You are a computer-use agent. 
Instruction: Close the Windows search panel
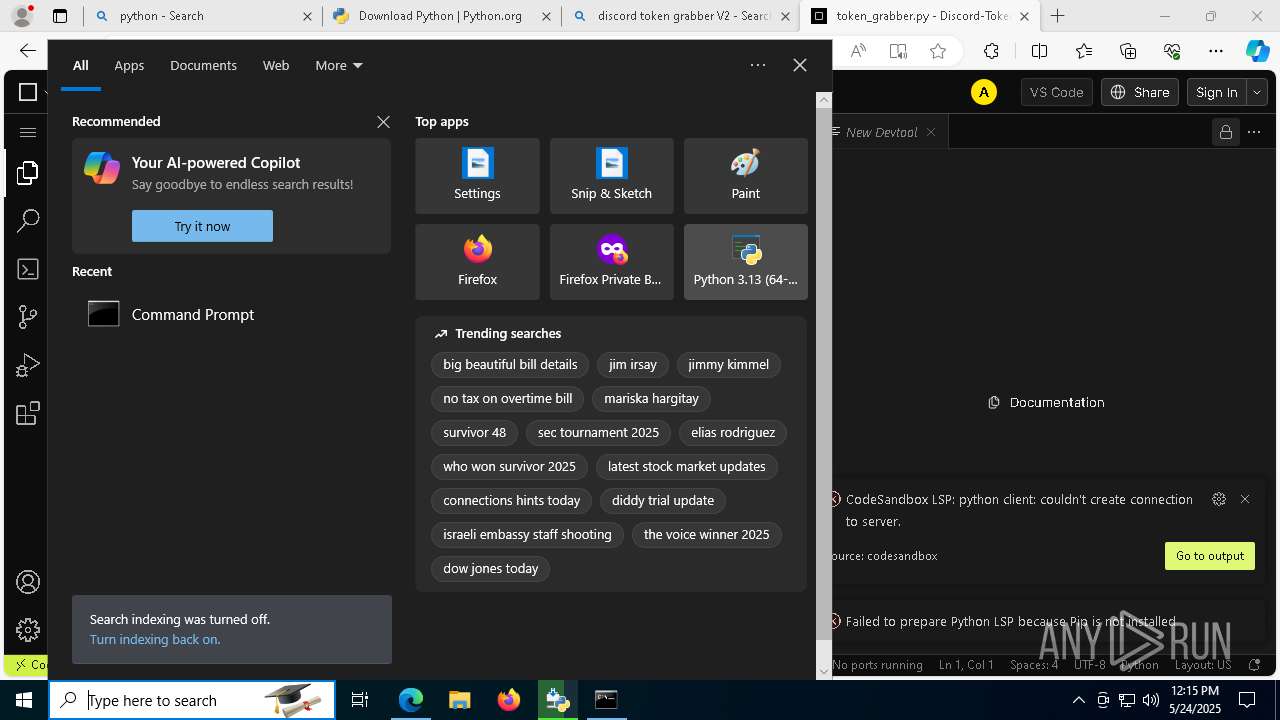[x=799, y=65]
